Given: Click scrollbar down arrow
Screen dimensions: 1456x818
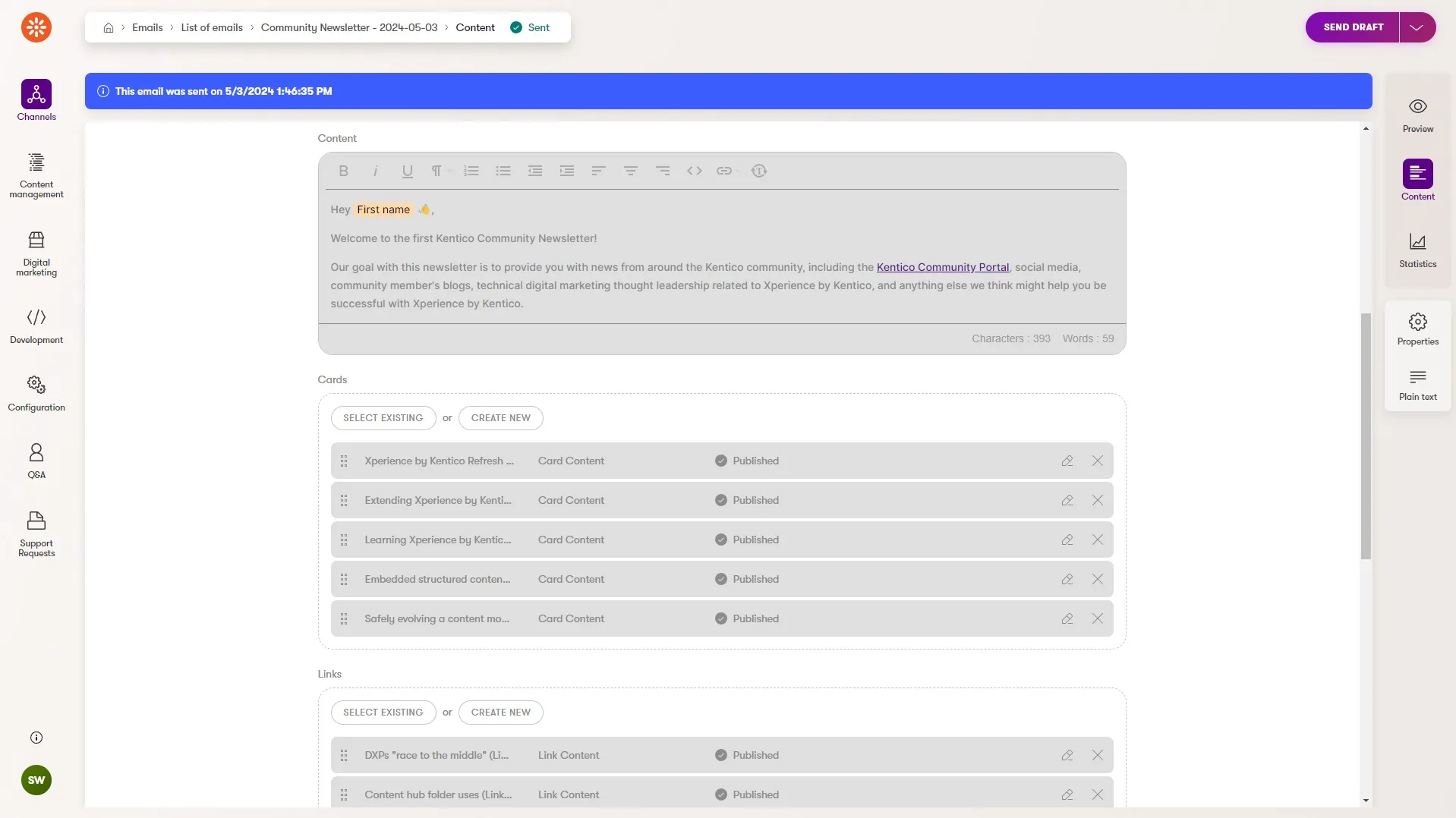Looking at the screenshot, I should [x=1366, y=801].
